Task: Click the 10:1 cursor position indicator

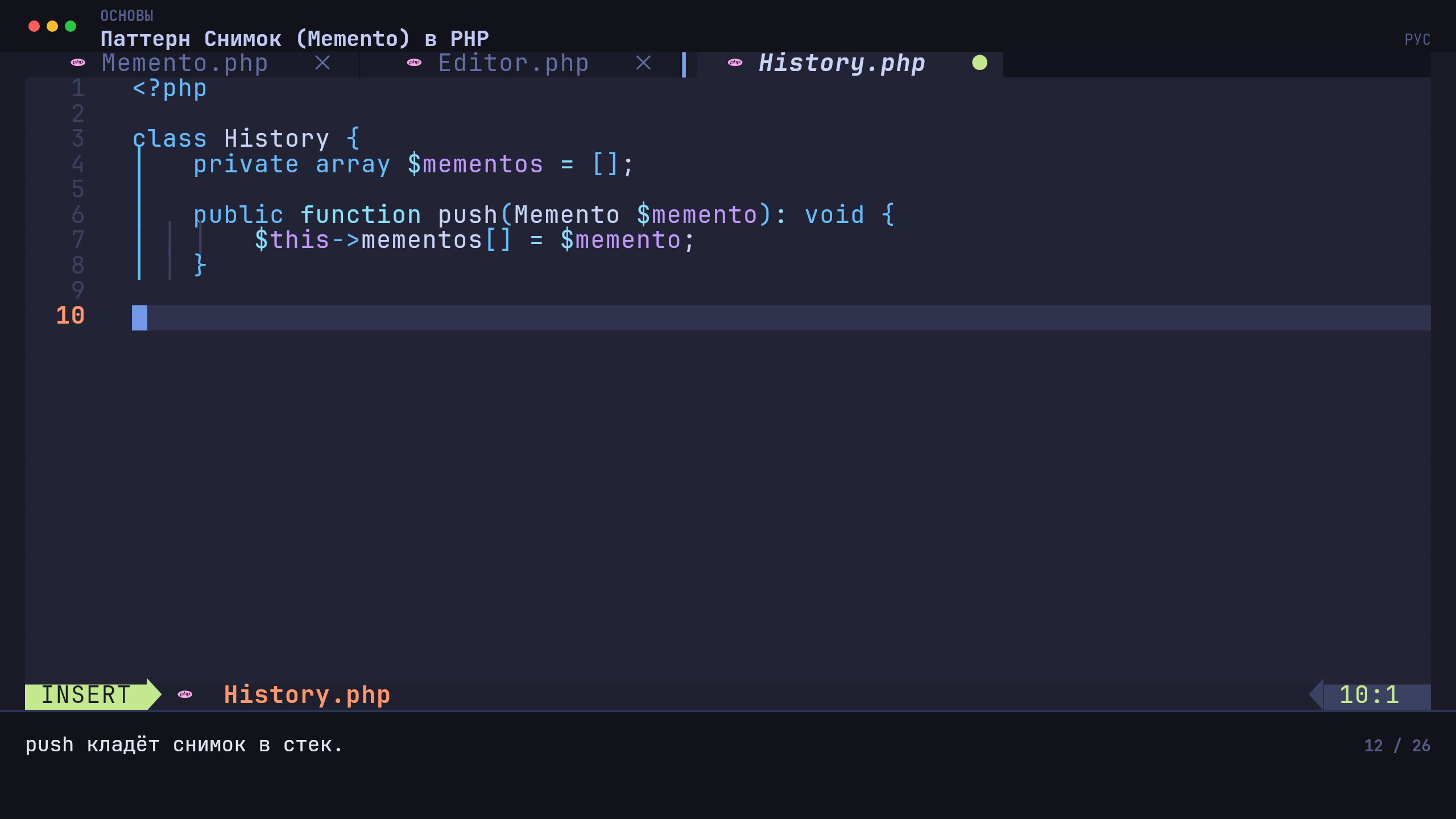Action: (x=1369, y=695)
